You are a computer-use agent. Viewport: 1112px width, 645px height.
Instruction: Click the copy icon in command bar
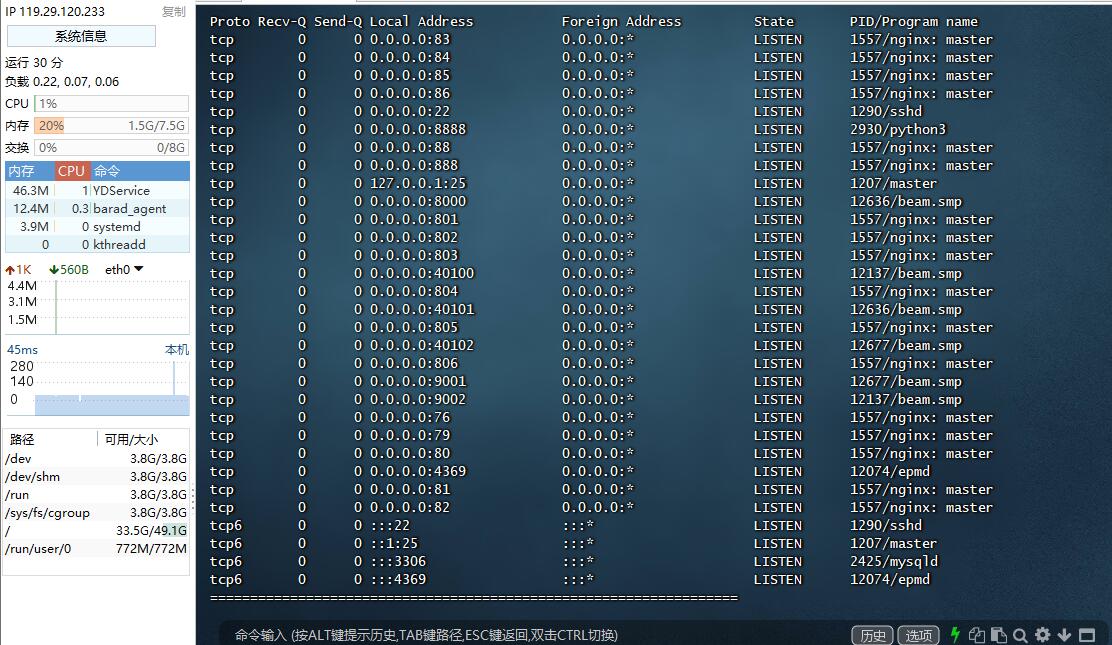coord(977,635)
